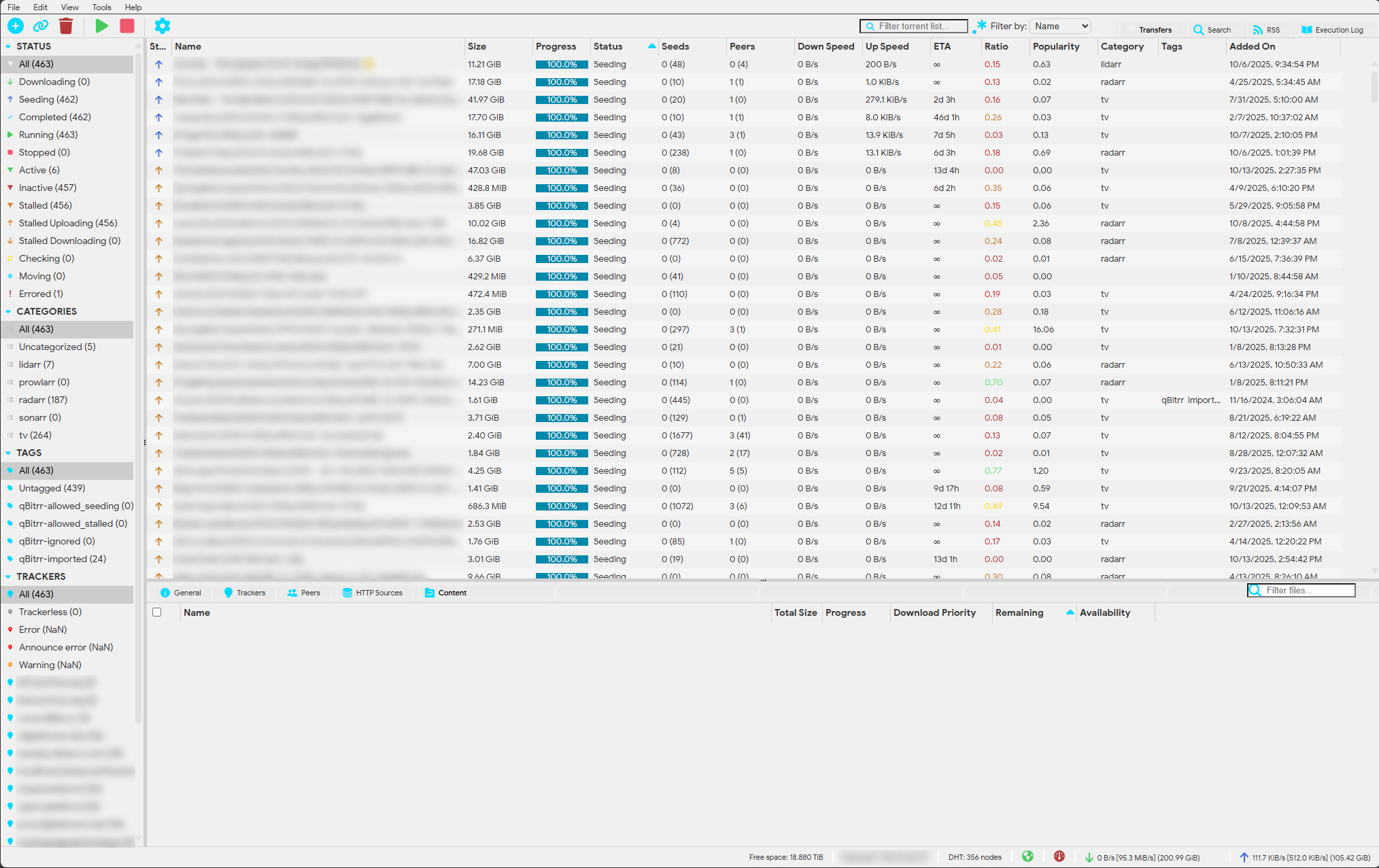This screenshot has width=1379, height=868.
Task: Open the Tools menu
Action: point(101,7)
